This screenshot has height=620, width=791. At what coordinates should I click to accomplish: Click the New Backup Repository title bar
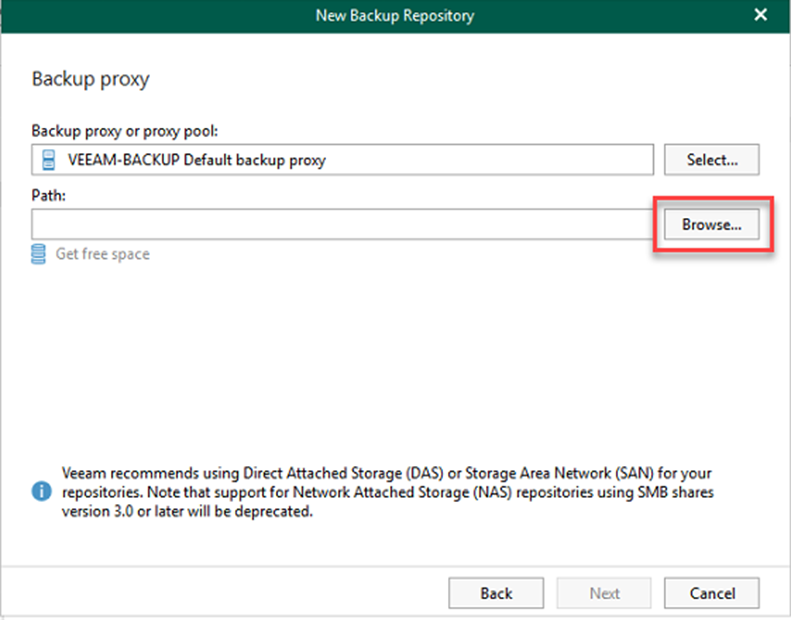click(394, 15)
